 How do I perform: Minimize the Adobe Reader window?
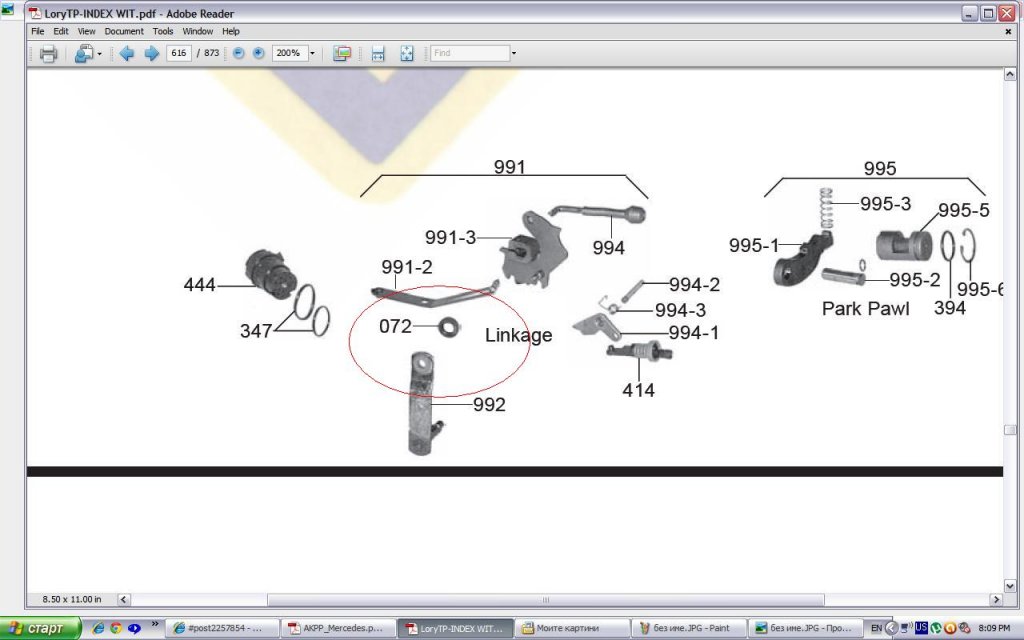click(969, 13)
